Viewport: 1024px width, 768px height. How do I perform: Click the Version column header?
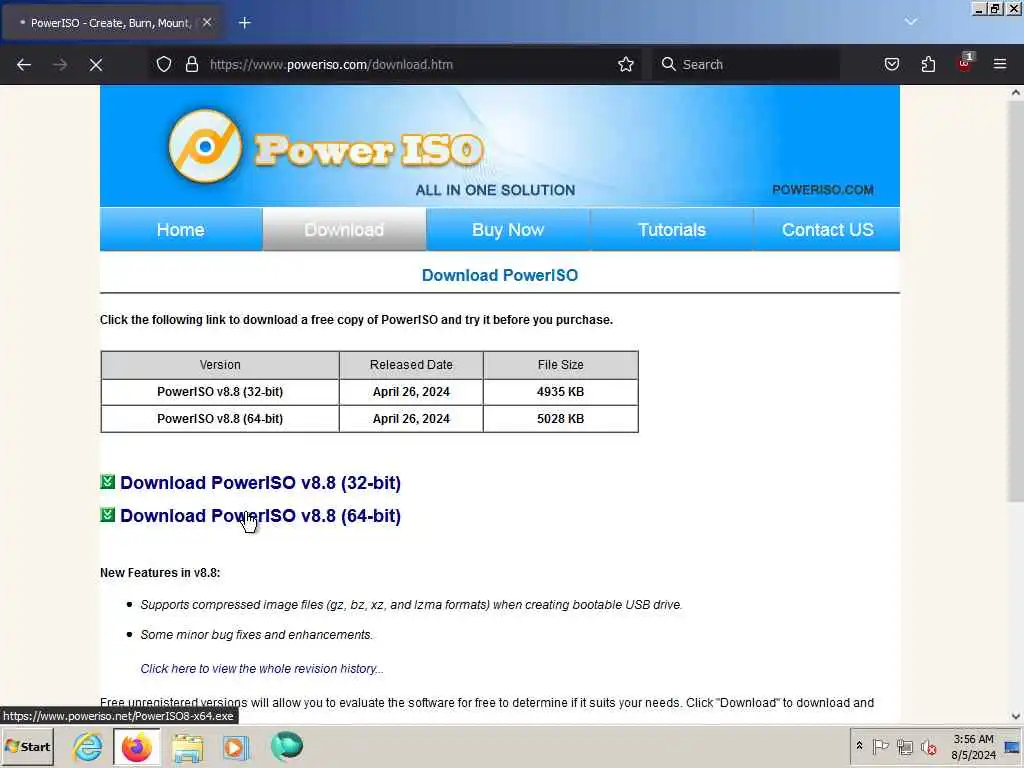pos(220,364)
